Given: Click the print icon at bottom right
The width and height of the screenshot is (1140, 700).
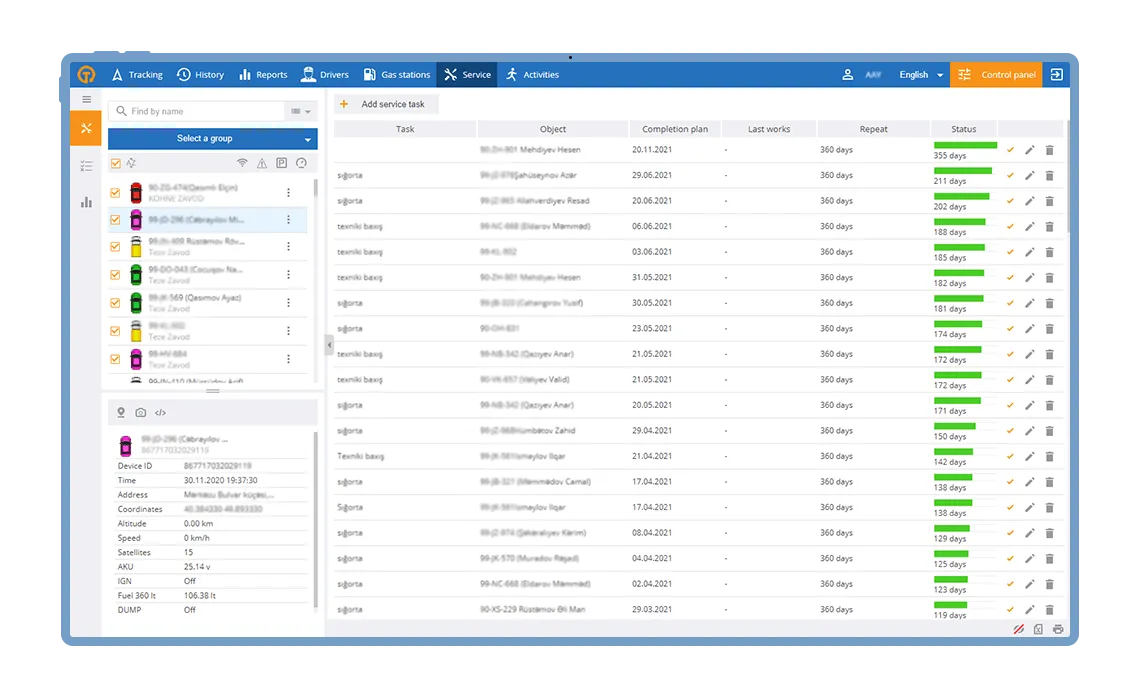Looking at the screenshot, I should [x=1058, y=630].
